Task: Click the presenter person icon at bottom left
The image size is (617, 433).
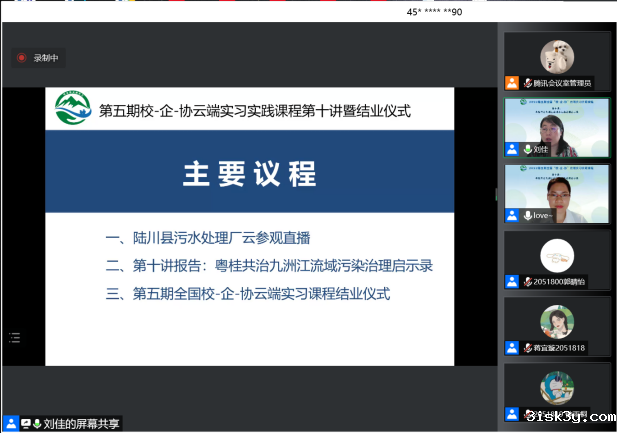Action: [x=11, y=423]
